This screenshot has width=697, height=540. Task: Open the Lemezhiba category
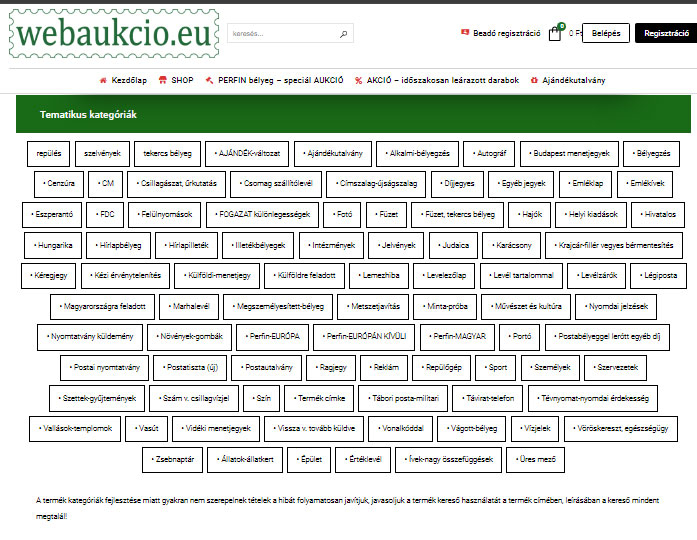(379, 276)
